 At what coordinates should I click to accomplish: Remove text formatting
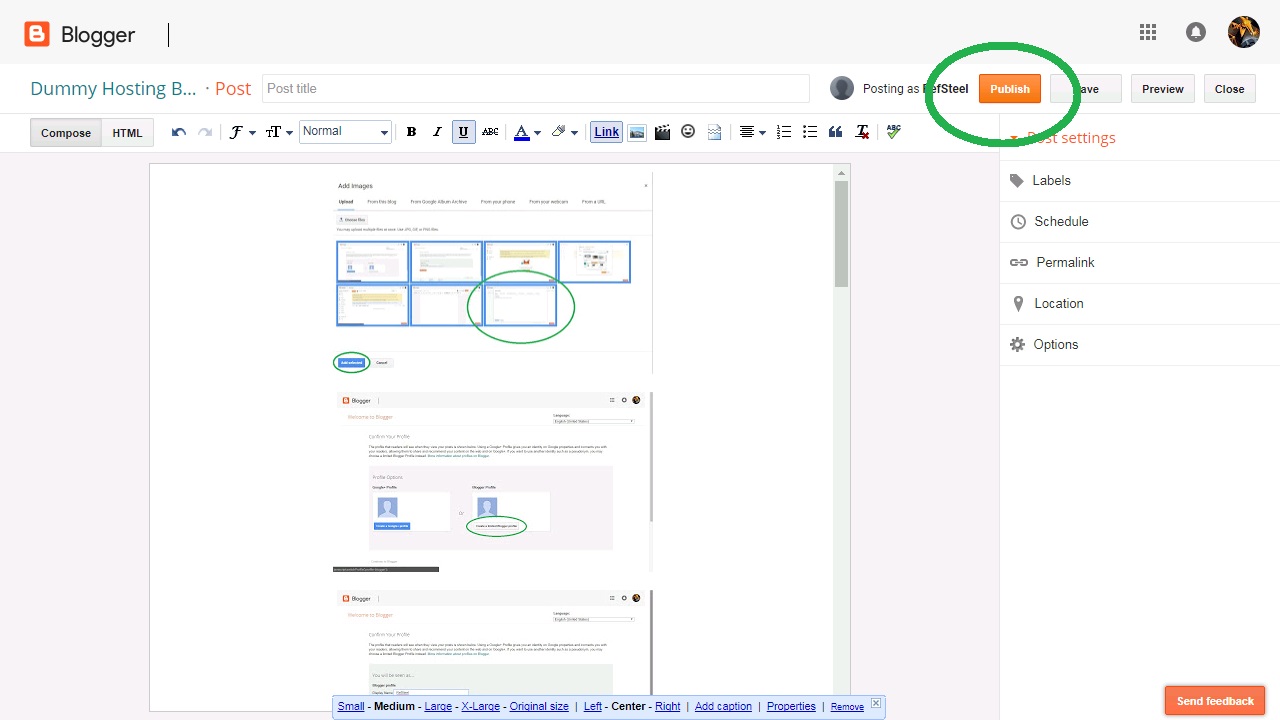(x=862, y=132)
